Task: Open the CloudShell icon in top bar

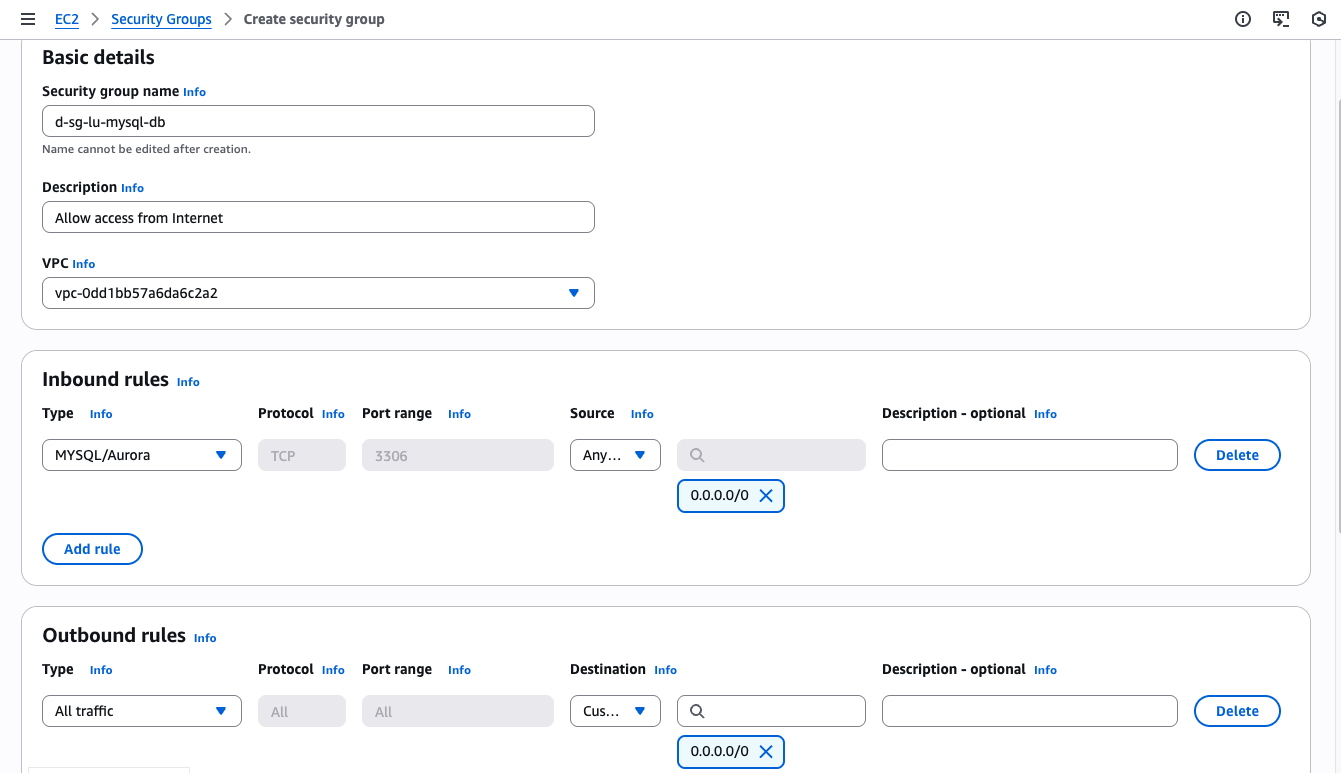Action: point(1281,19)
